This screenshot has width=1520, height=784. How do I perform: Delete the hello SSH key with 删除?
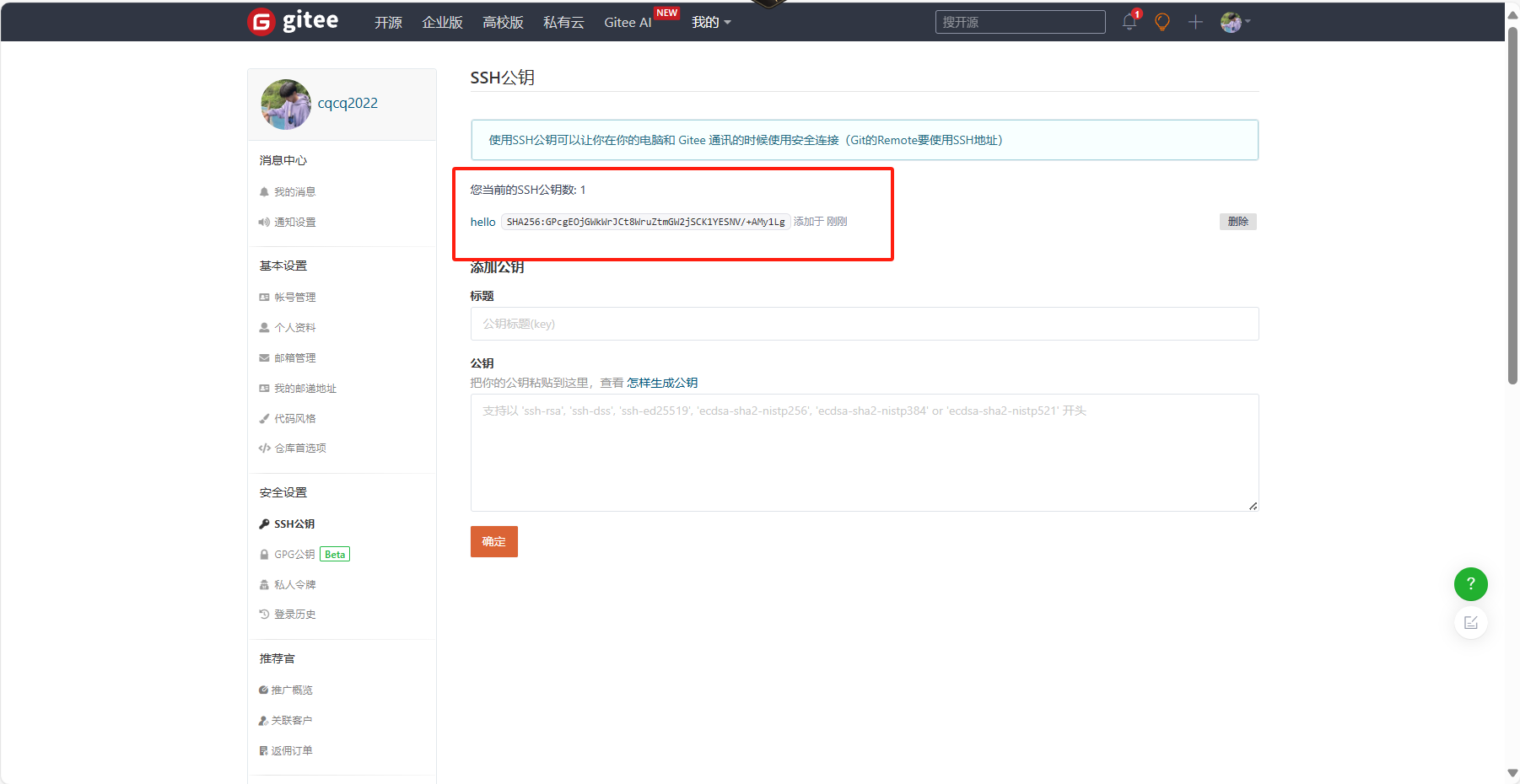(1238, 222)
